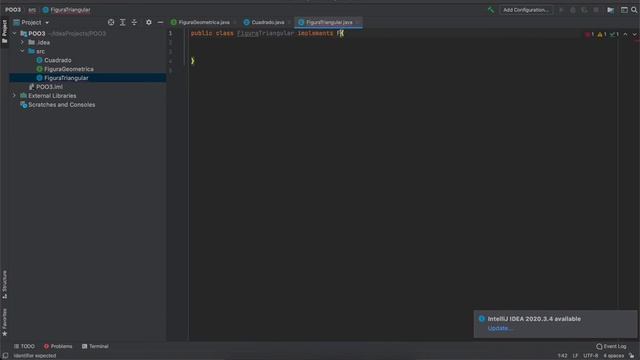
Task: Toggle the Structure tool window stripe button
Action: point(4,284)
